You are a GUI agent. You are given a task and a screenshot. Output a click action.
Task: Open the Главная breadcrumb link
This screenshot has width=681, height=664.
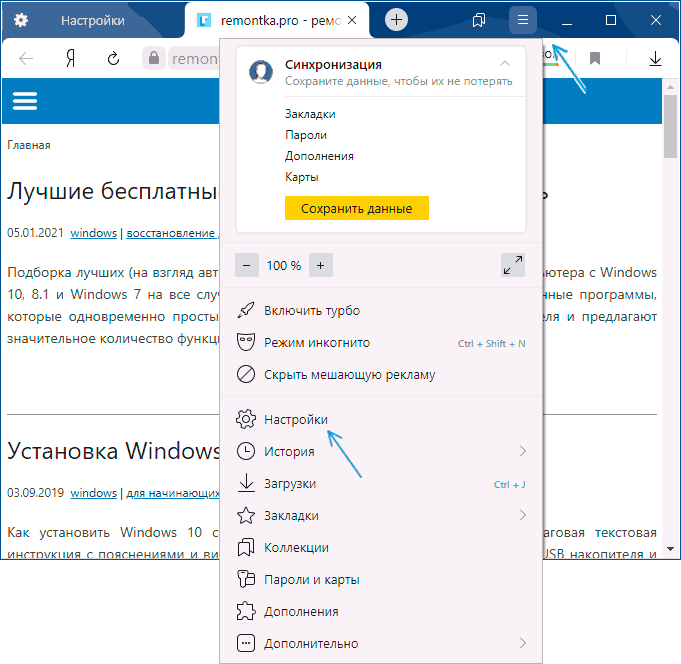(29, 145)
